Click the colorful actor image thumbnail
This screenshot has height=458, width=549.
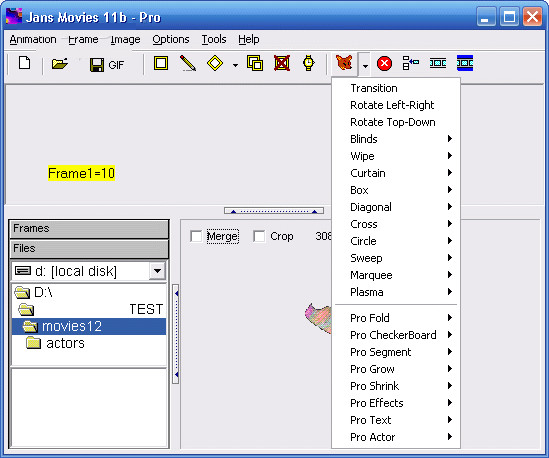[x=318, y=318]
